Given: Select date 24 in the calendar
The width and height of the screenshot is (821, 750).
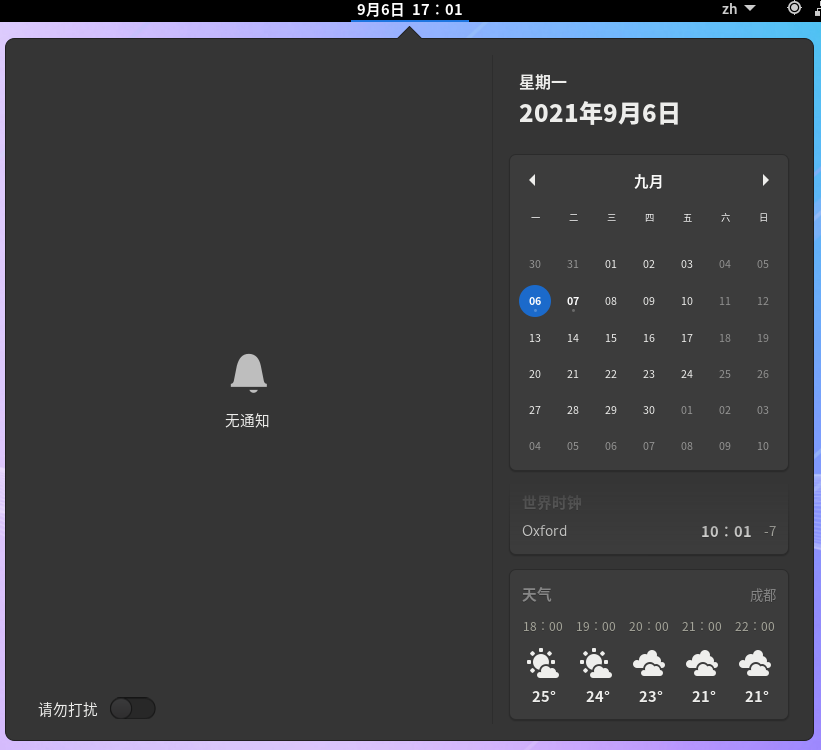Looking at the screenshot, I should 687,374.
